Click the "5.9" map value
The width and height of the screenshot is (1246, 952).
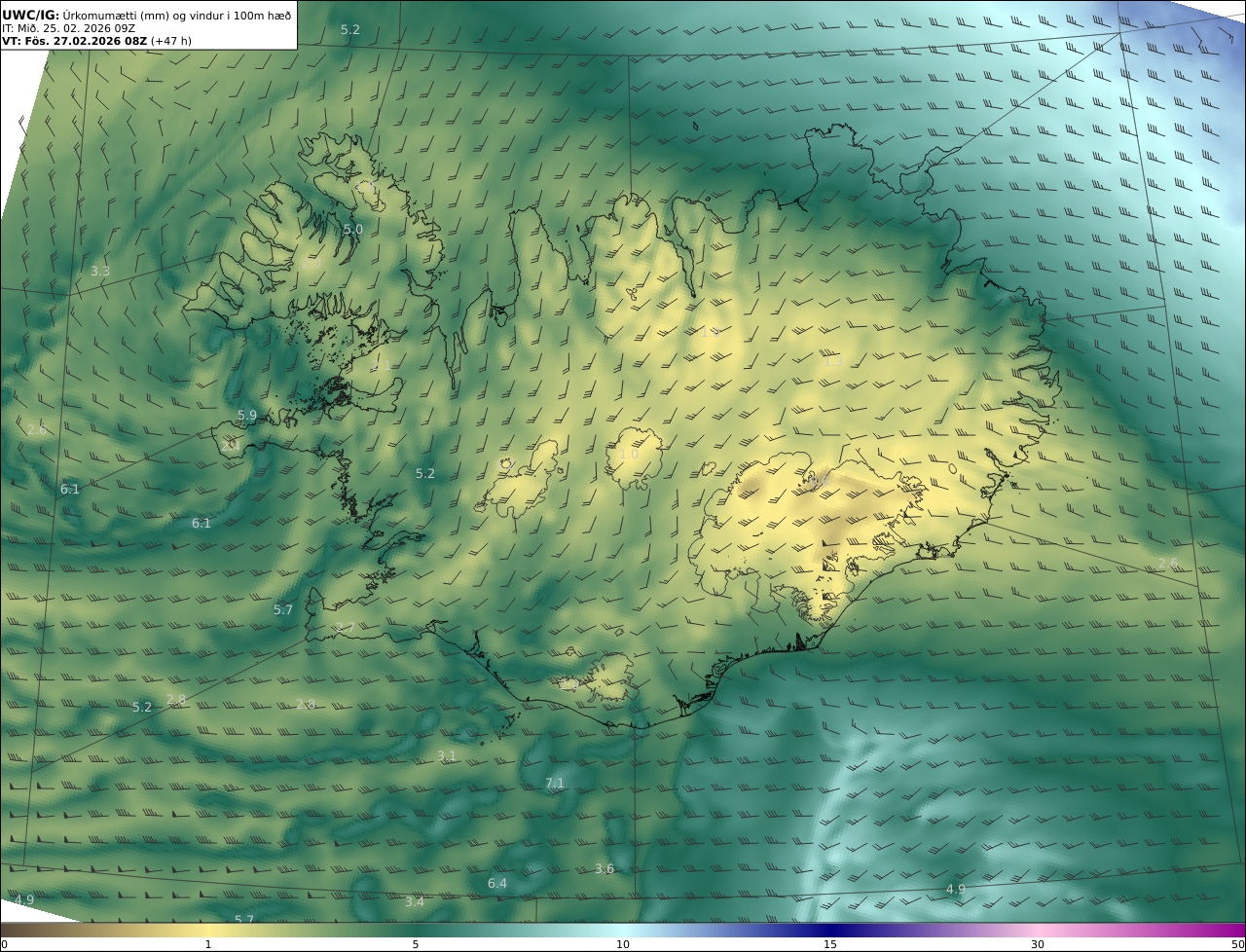tap(247, 415)
